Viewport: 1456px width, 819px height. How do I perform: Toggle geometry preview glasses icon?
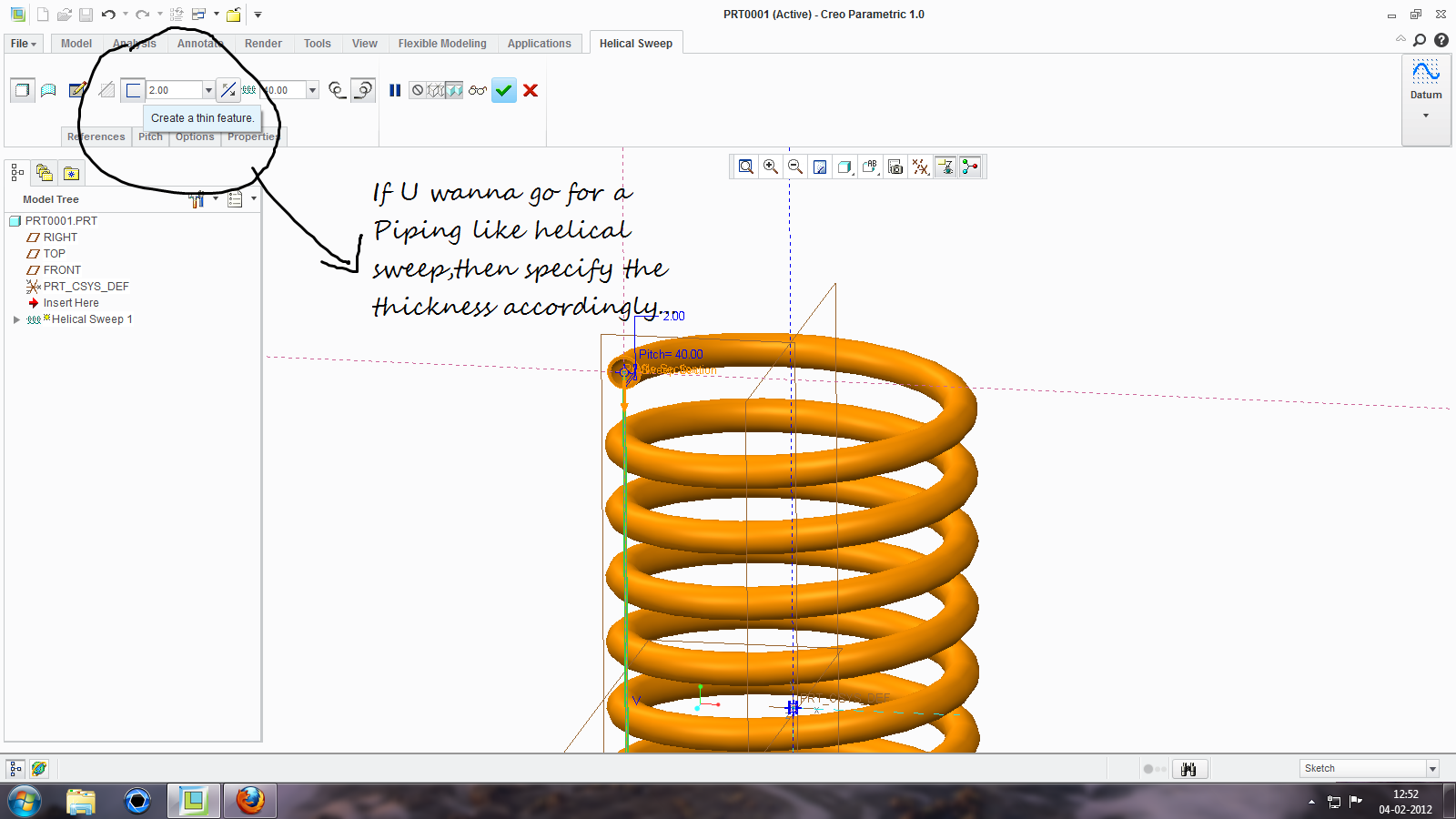tap(477, 89)
